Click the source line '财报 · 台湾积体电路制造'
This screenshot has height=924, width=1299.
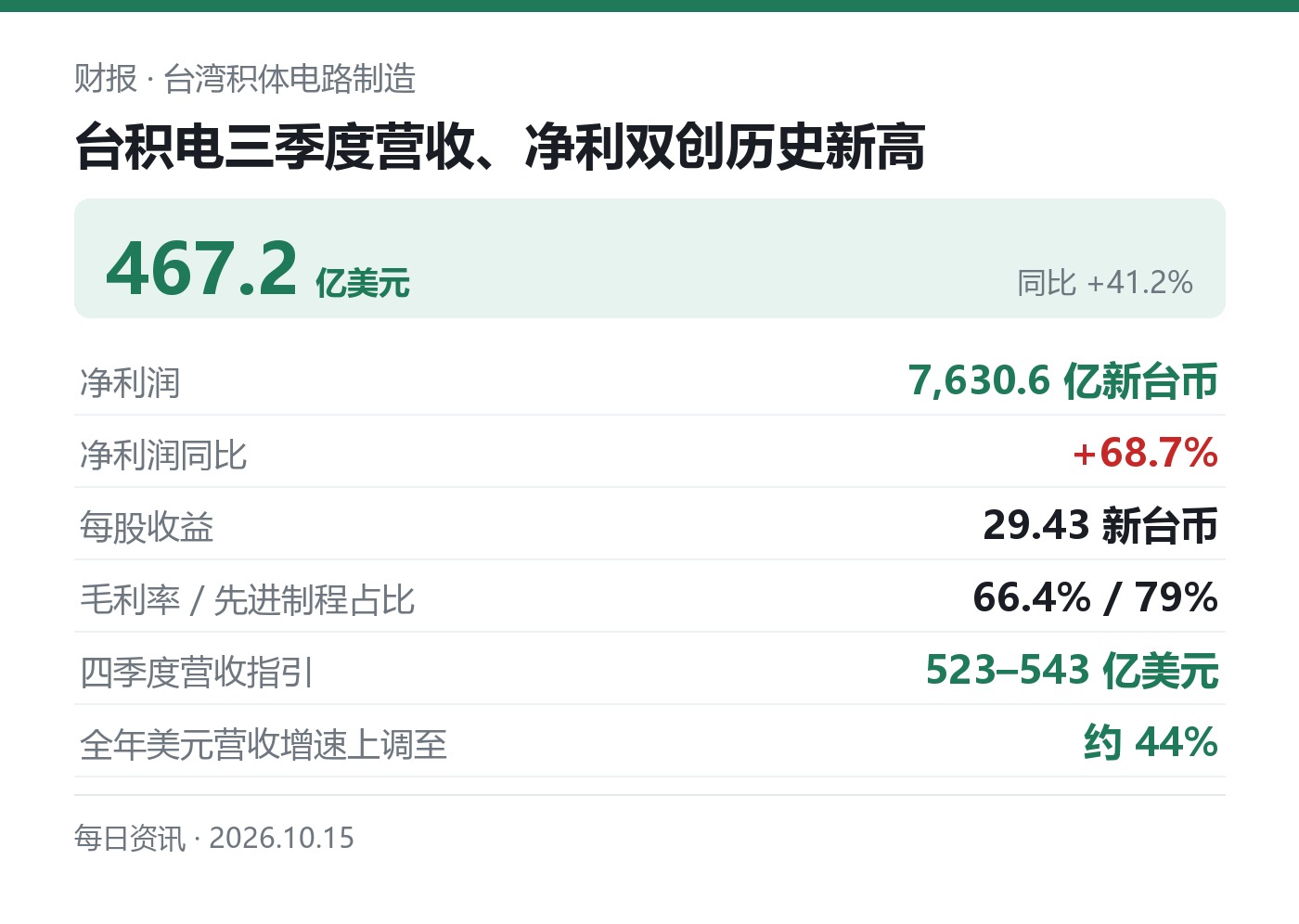(x=245, y=79)
